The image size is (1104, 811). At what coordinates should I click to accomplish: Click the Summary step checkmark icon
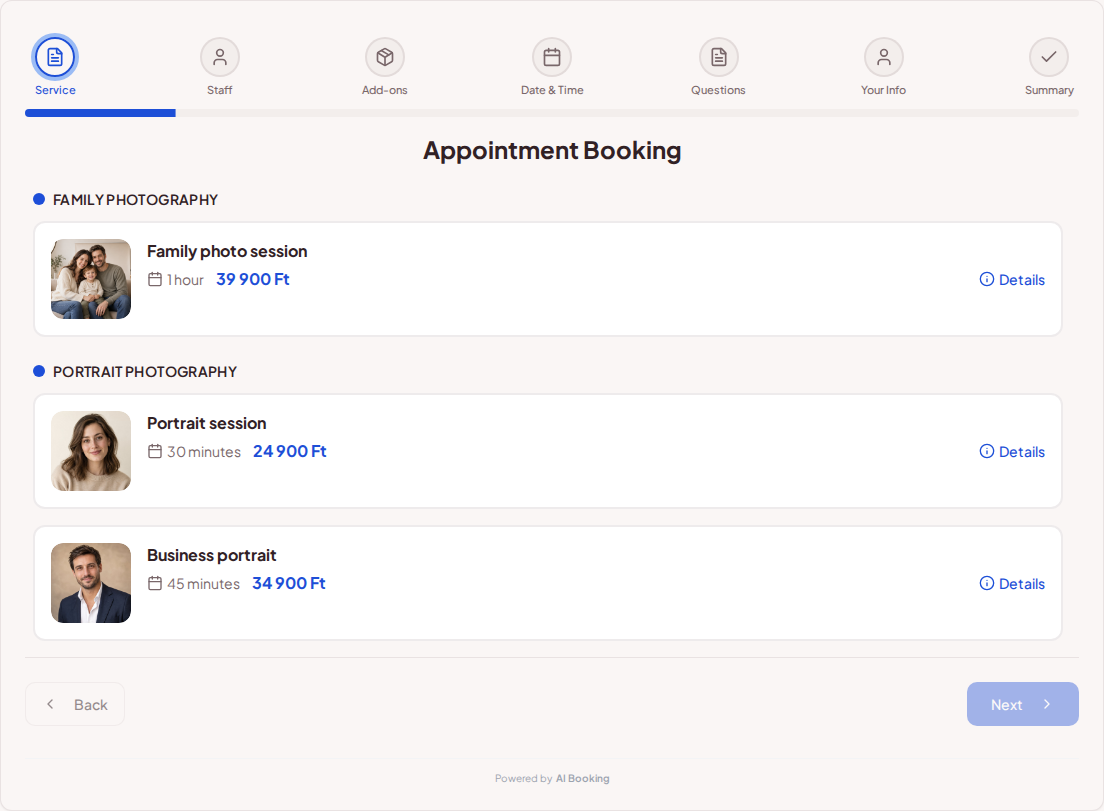1049,57
